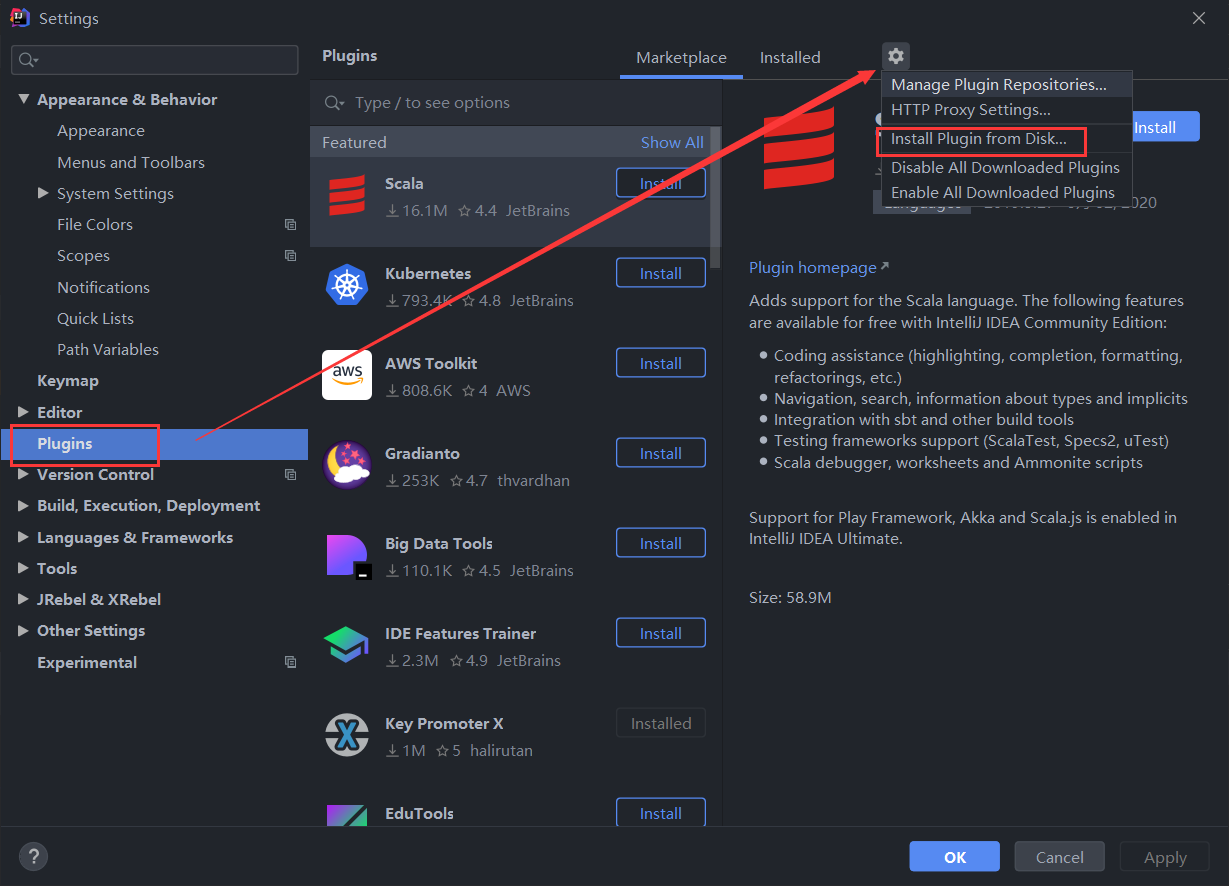Viewport: 1229px width, 886px height.
Task: Focus the plugin search field
Action: (x=516, y=103)
